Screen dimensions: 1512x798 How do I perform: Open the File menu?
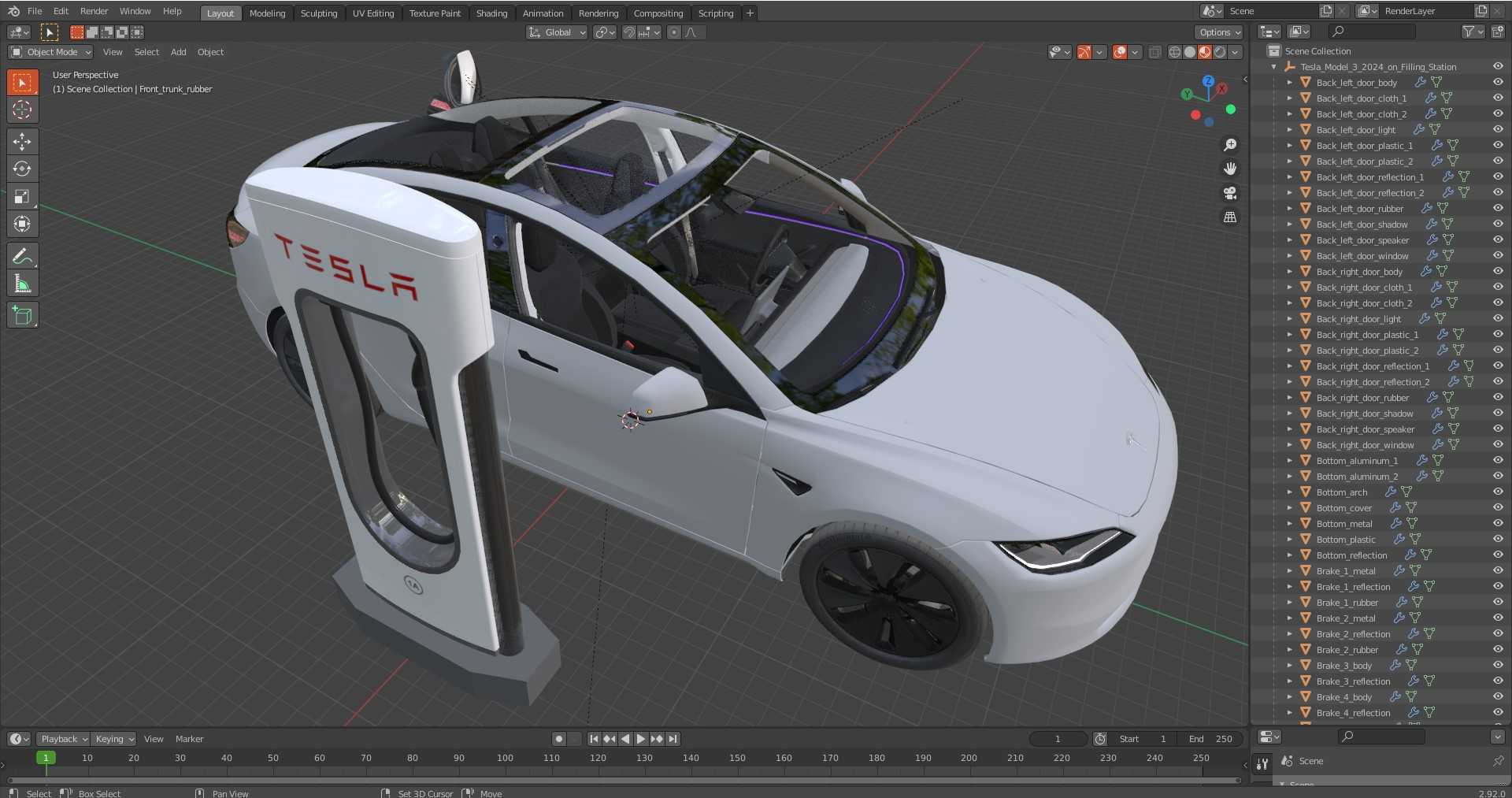click(35, 11)
